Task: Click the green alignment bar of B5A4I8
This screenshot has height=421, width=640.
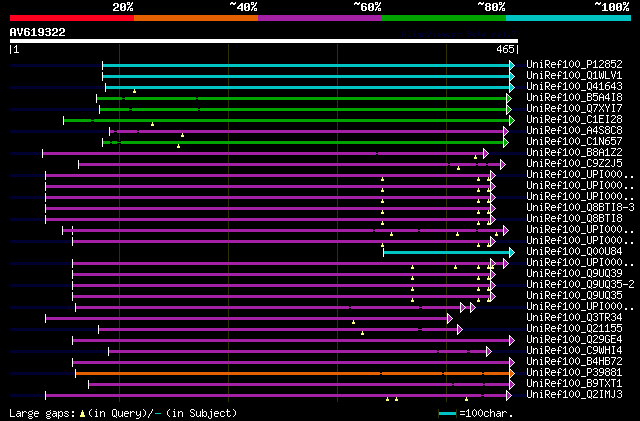Action: point(302,98)
